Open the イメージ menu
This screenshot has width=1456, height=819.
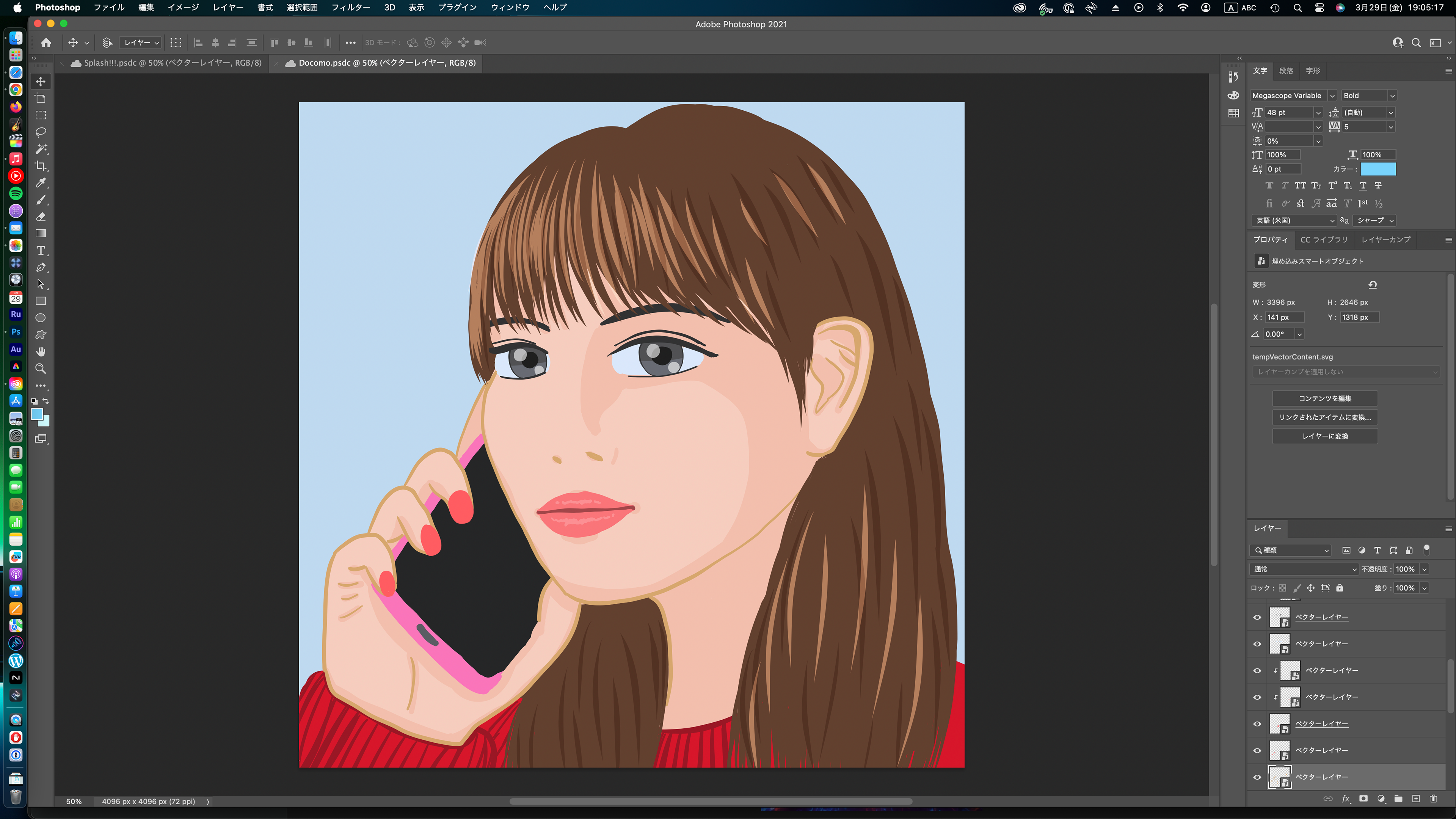(x=183, y=7)
